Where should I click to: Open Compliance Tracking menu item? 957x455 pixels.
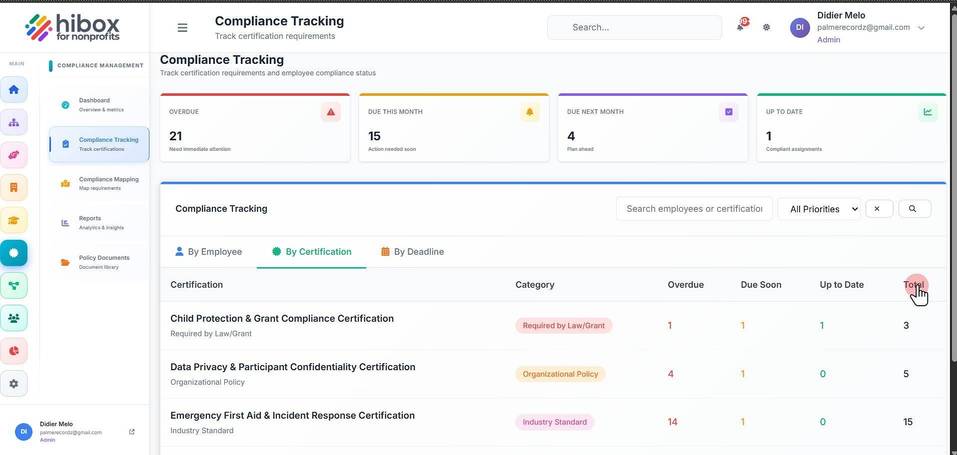coord(99,144)
